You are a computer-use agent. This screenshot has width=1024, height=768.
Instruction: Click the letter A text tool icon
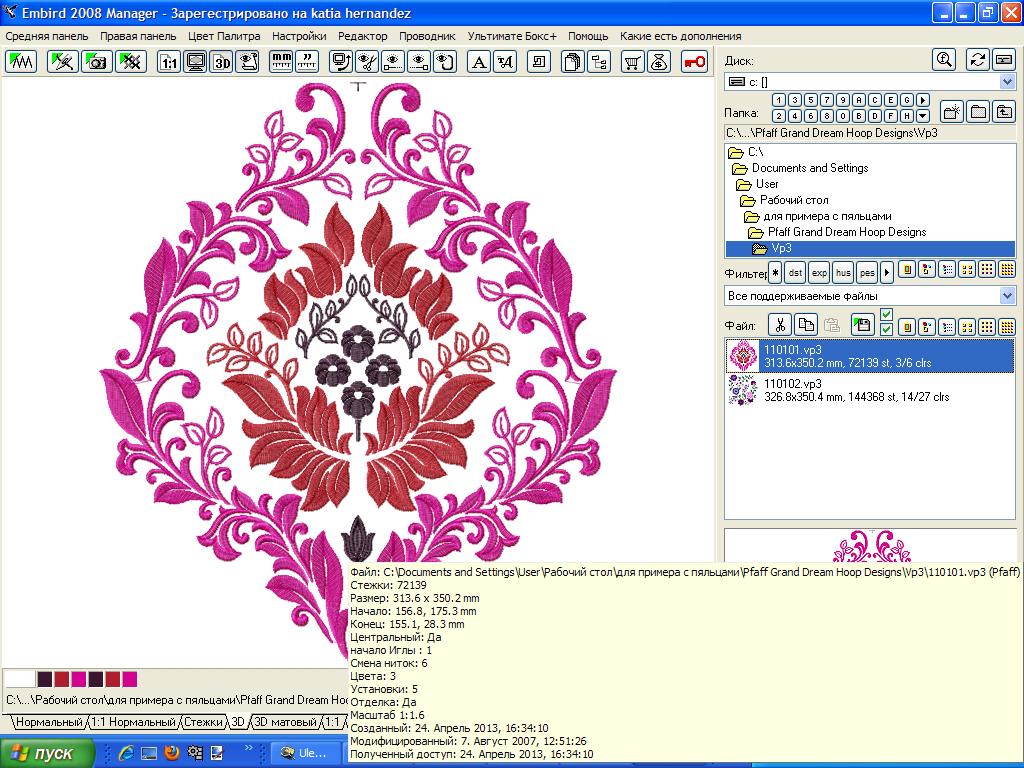479,62
